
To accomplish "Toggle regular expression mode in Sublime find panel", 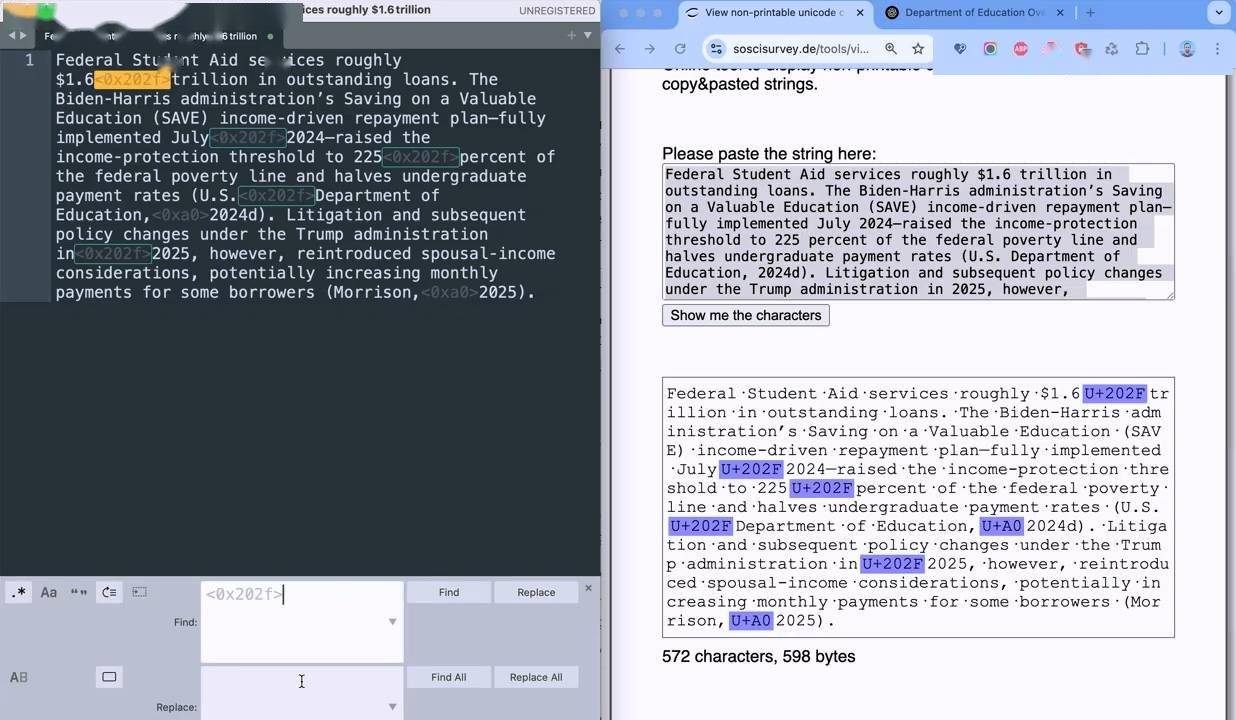I will point(19,592).
